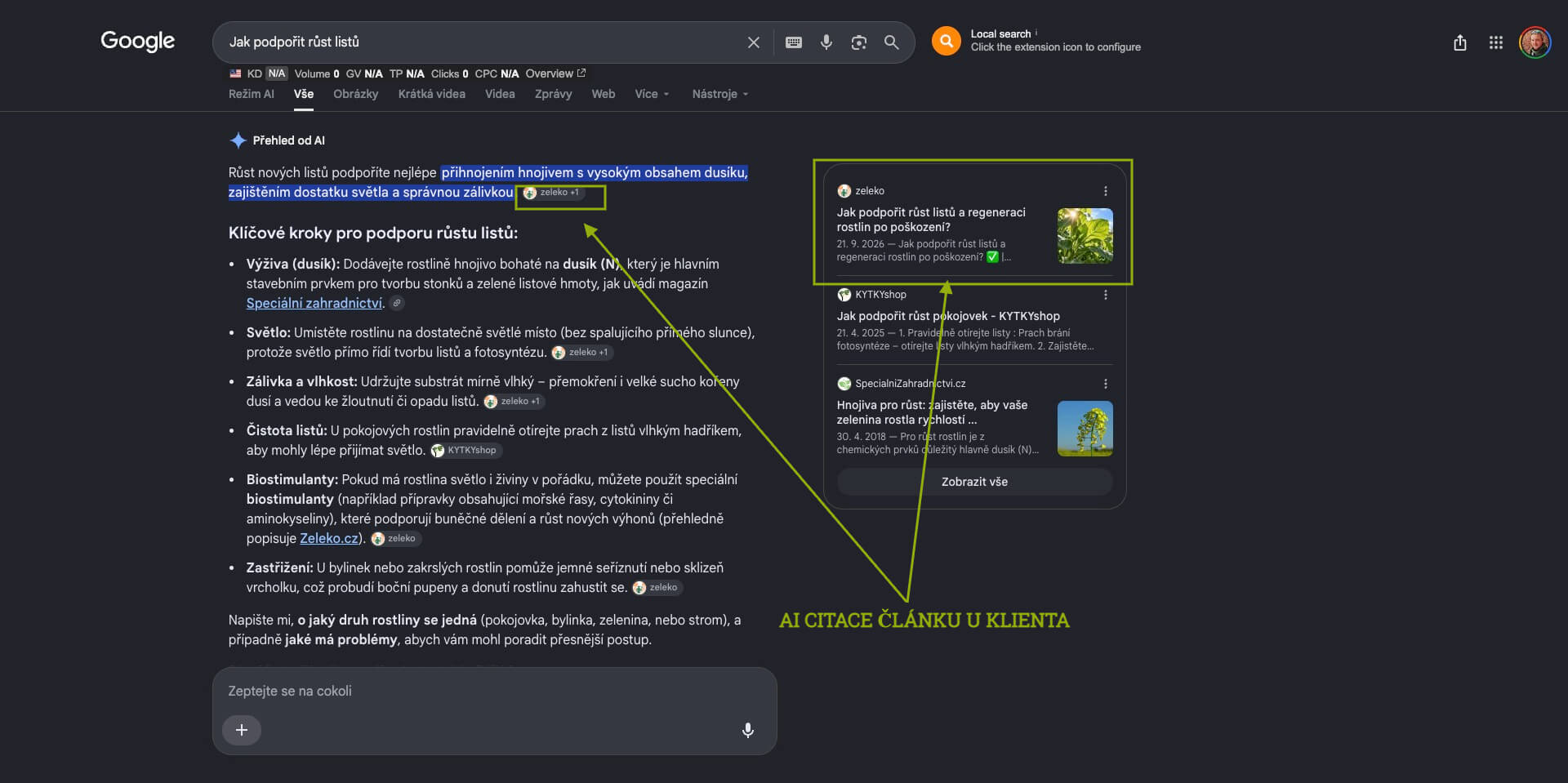Go to the Google logo homepage
The width and height of the screenshot is (1568, 783).
coord(137,41)
